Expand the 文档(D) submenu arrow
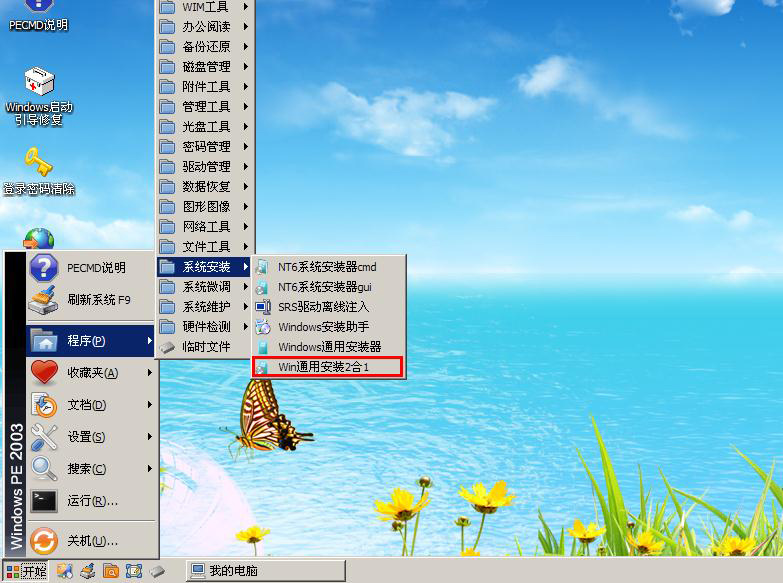 pyautogui.click(x=149, y=405)
